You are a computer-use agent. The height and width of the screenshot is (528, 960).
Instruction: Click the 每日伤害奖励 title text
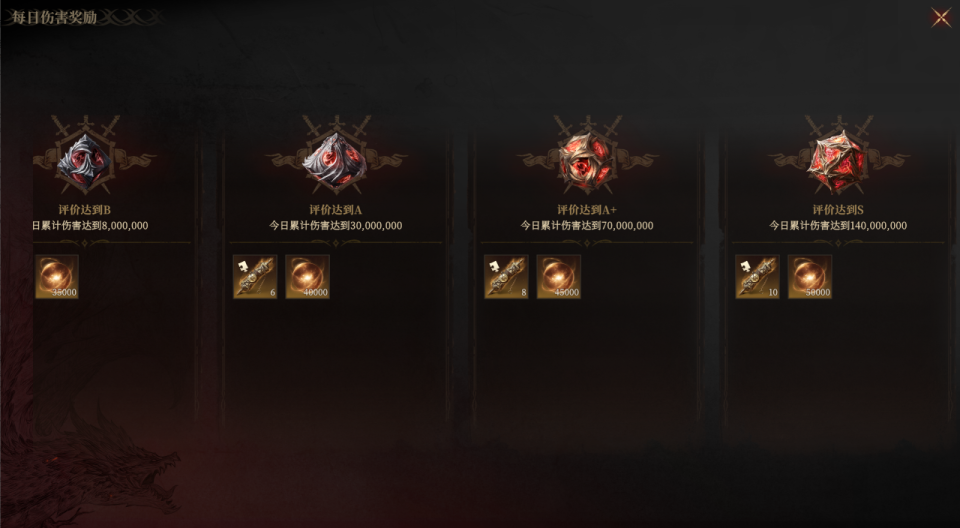[x=54, y=17]
